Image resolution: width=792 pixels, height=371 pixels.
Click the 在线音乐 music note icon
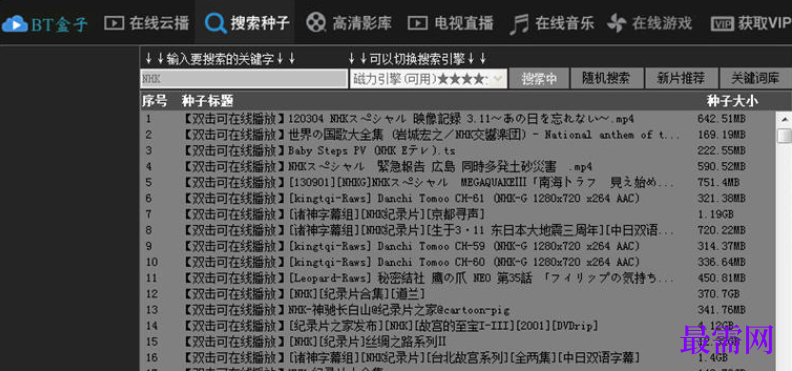coord(519,24)
